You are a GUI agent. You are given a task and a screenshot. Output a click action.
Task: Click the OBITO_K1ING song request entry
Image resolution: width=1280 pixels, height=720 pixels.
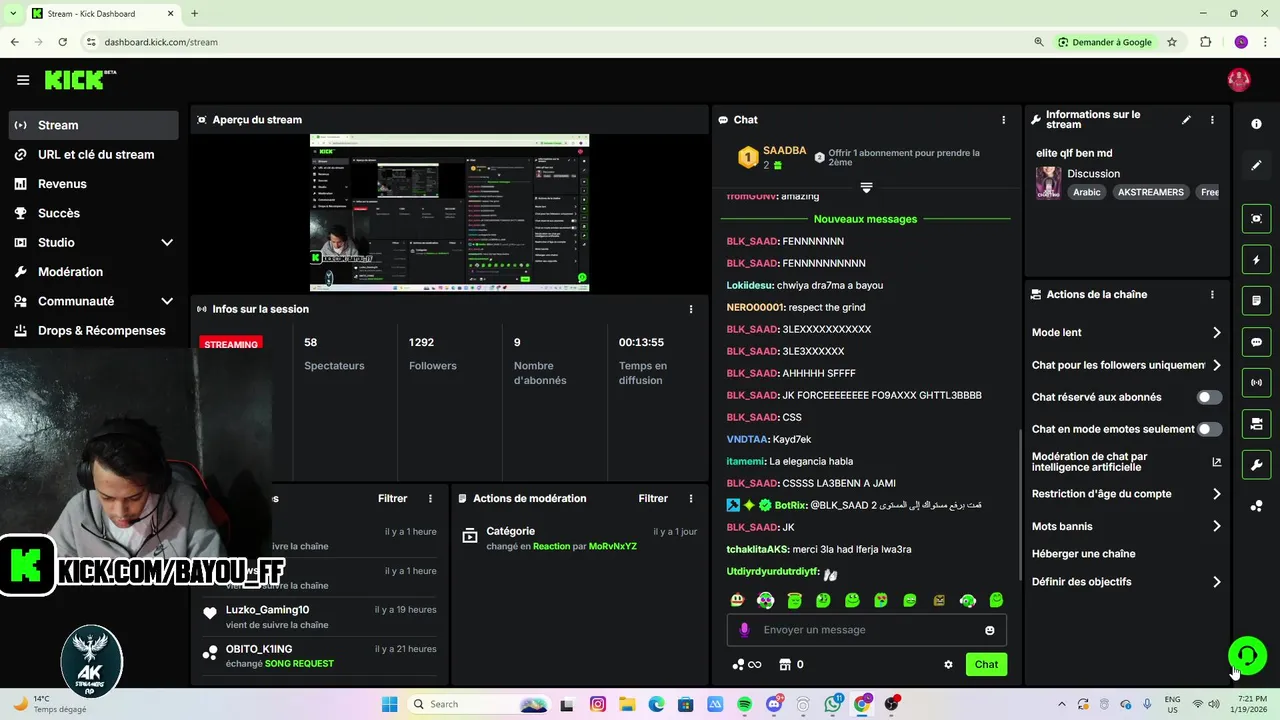(x=320, y=656)
